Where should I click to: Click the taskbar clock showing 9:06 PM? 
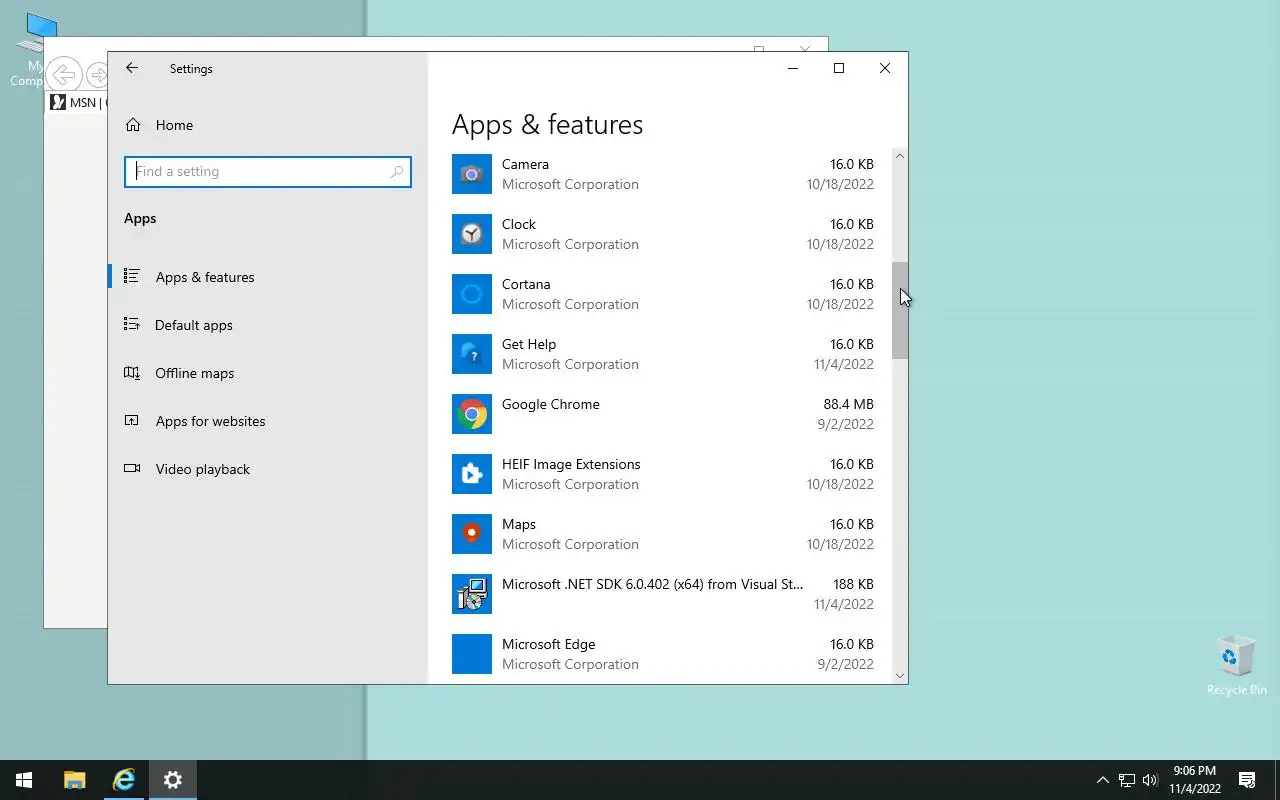1195,780
